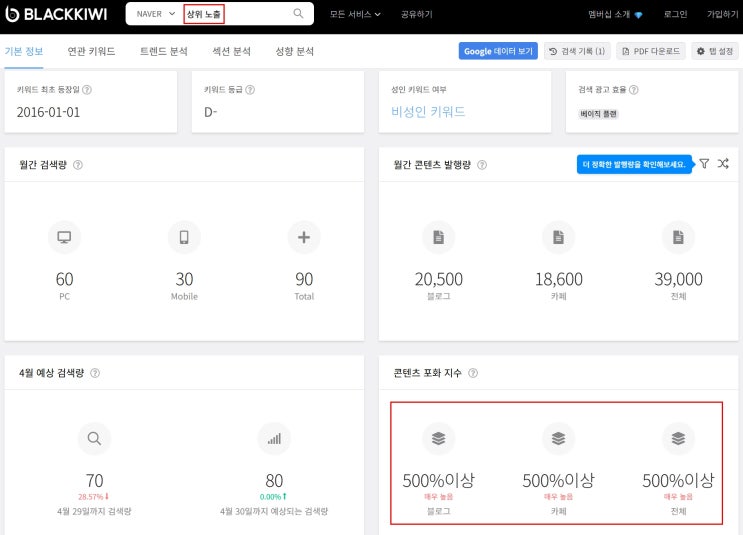Select the 기본 정보 tab
This screenshot has height=535, width=743.
pos(24,51)
